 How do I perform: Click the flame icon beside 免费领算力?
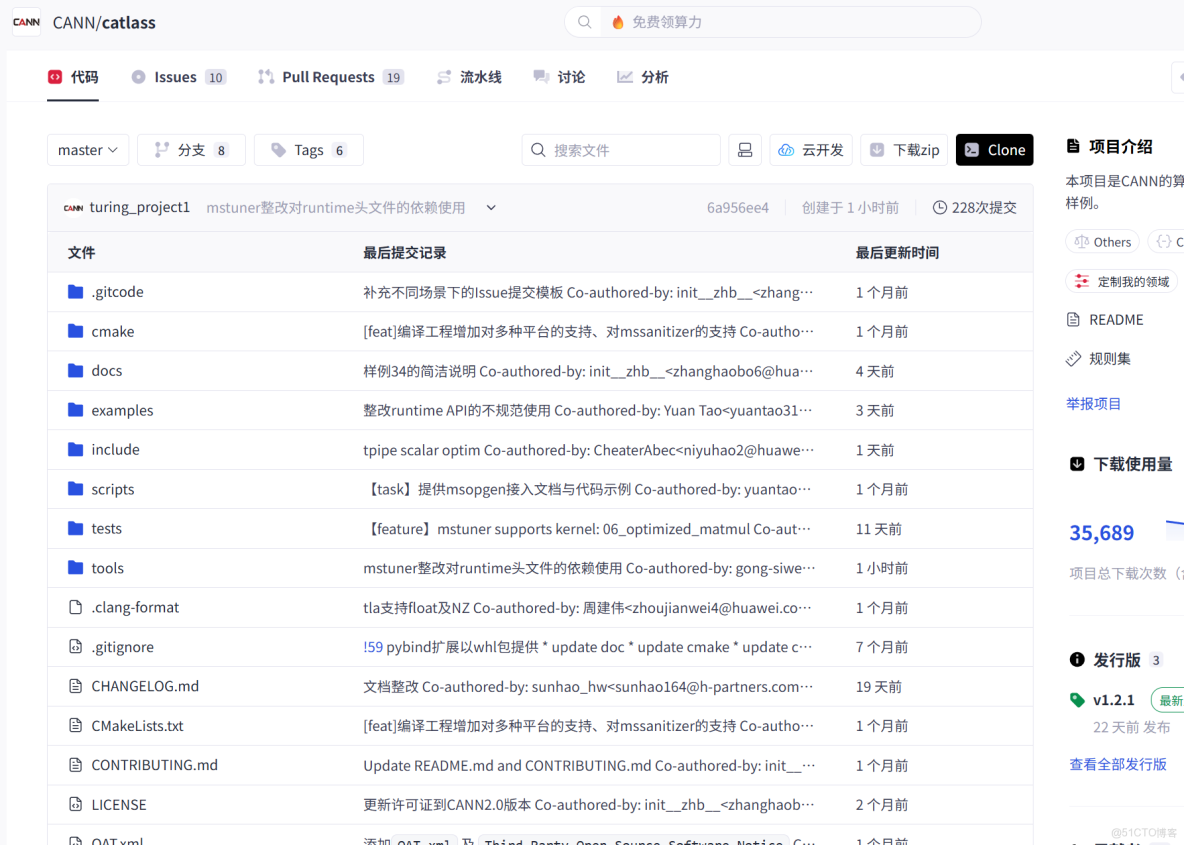point(618,21)
